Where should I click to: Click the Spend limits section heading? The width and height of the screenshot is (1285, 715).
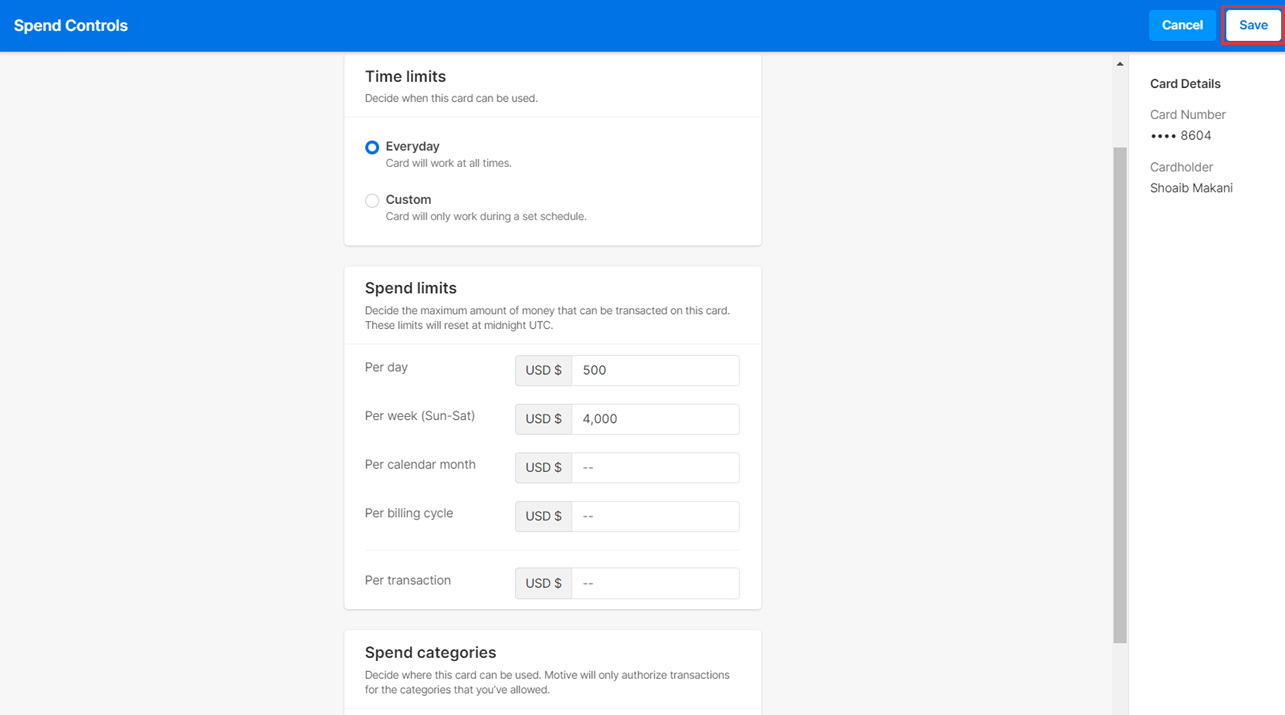click(x=410, y=288)
